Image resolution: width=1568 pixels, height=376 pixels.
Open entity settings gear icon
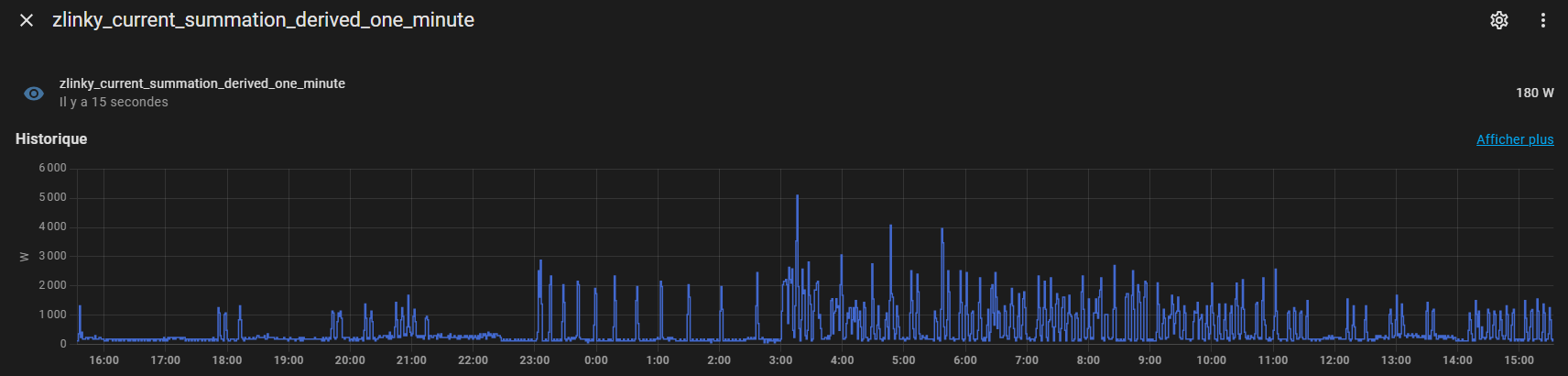tap(1499, 20)
